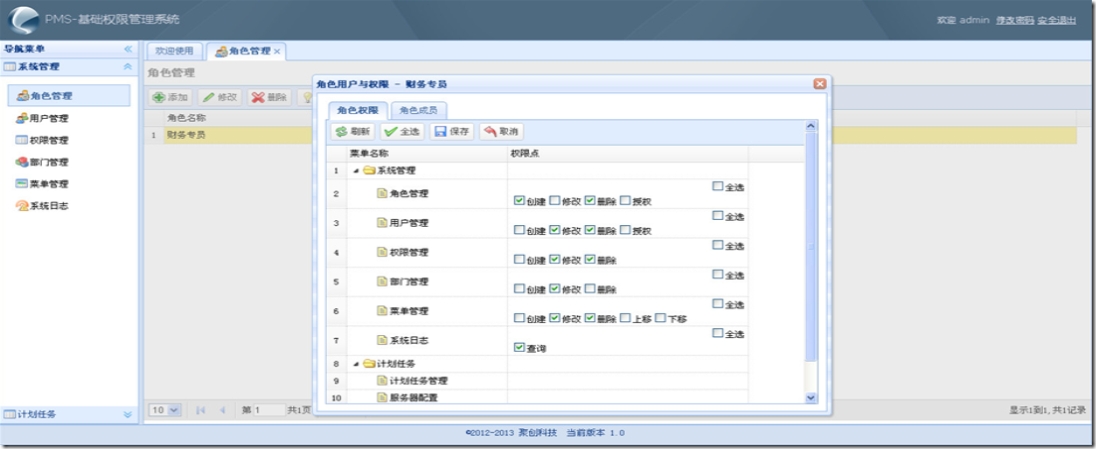Open 部门管理 in the navigation sidebar
This screenshot has width=1096, height=449.
coord(43,162)
